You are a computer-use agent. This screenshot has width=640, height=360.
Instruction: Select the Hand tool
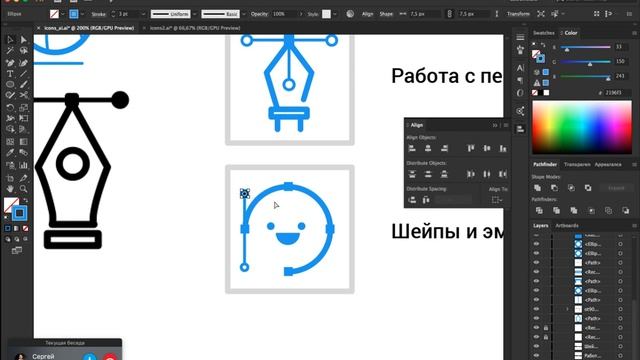pos(10,189)
